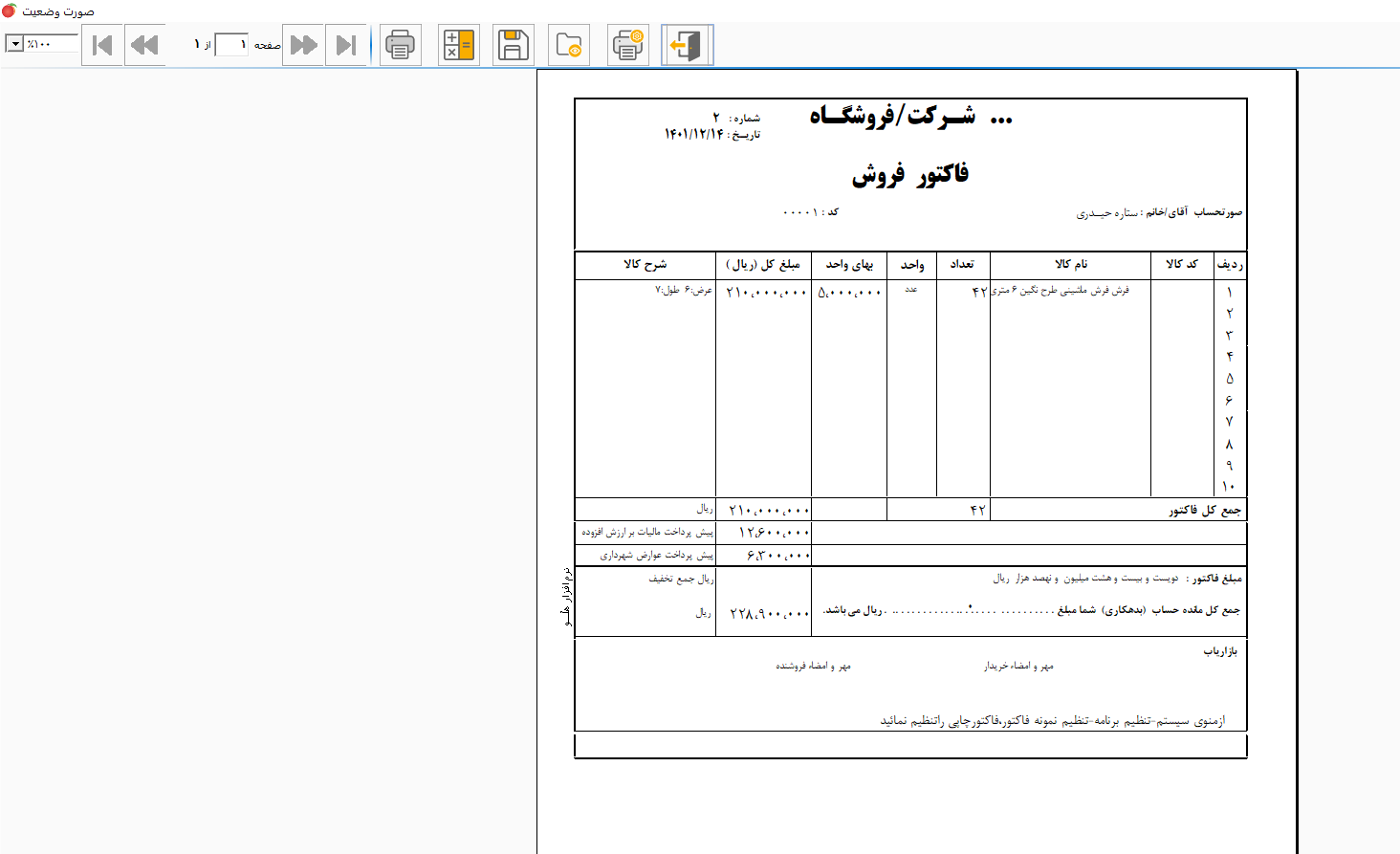Click the کد کالا column header
1400x854 pixels.
[1182, 264]
